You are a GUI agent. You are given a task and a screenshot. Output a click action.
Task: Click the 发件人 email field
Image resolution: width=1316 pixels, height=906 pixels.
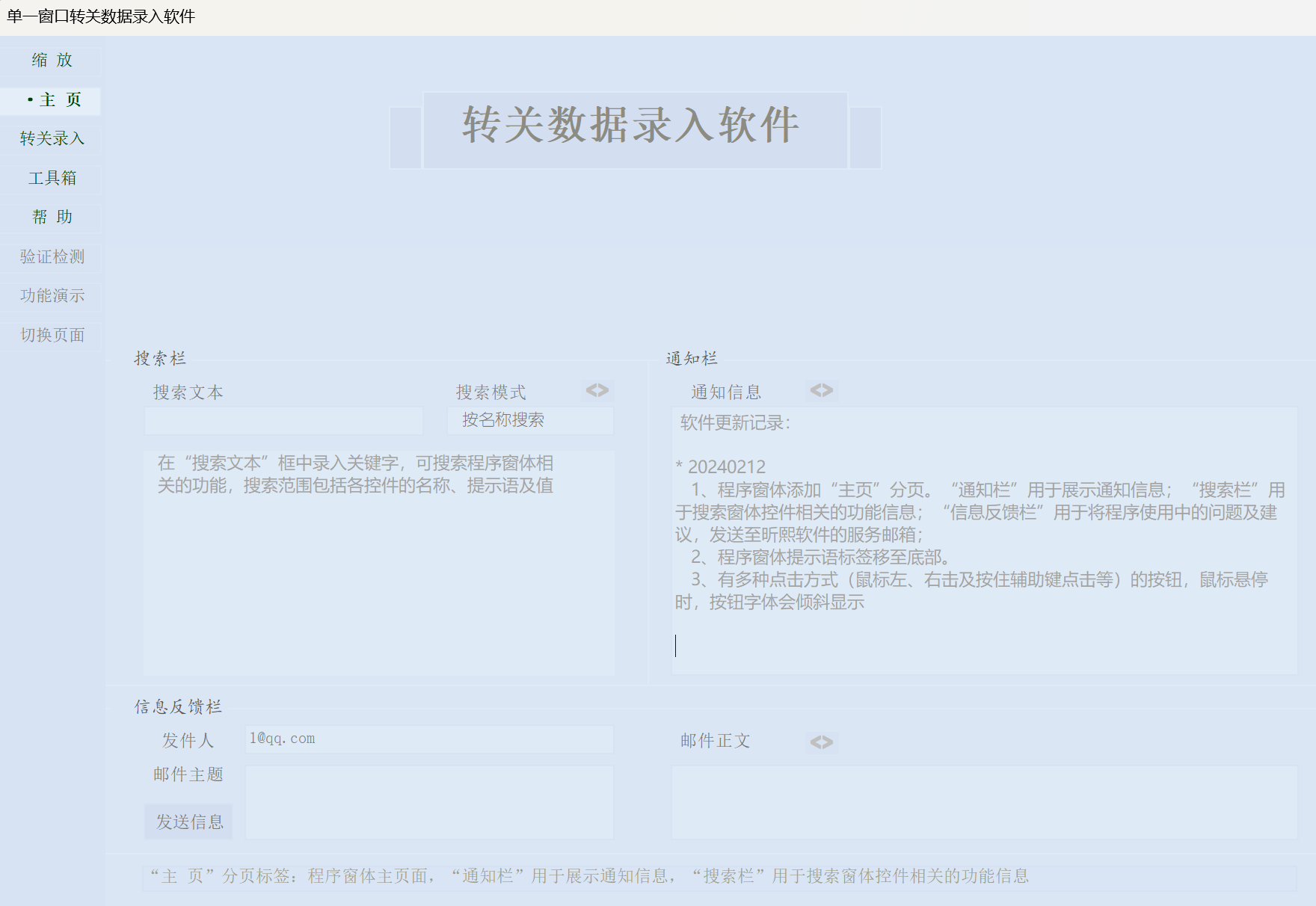[x=429, y=739]
